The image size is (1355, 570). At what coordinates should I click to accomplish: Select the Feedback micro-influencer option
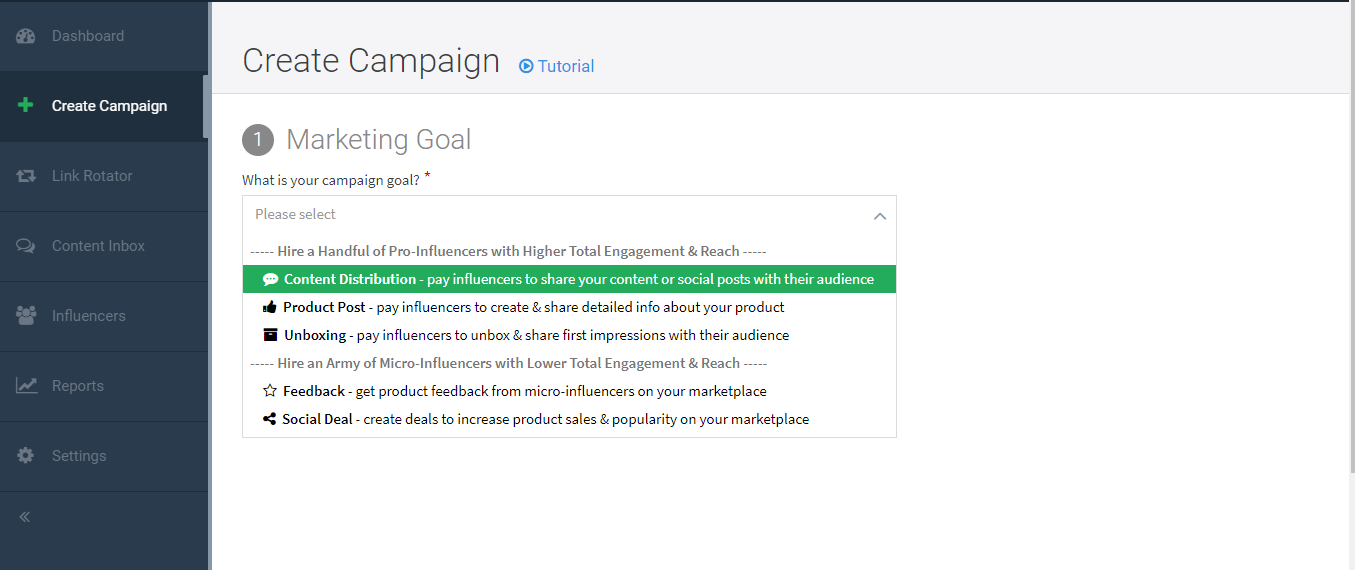(x=514, y=391)
